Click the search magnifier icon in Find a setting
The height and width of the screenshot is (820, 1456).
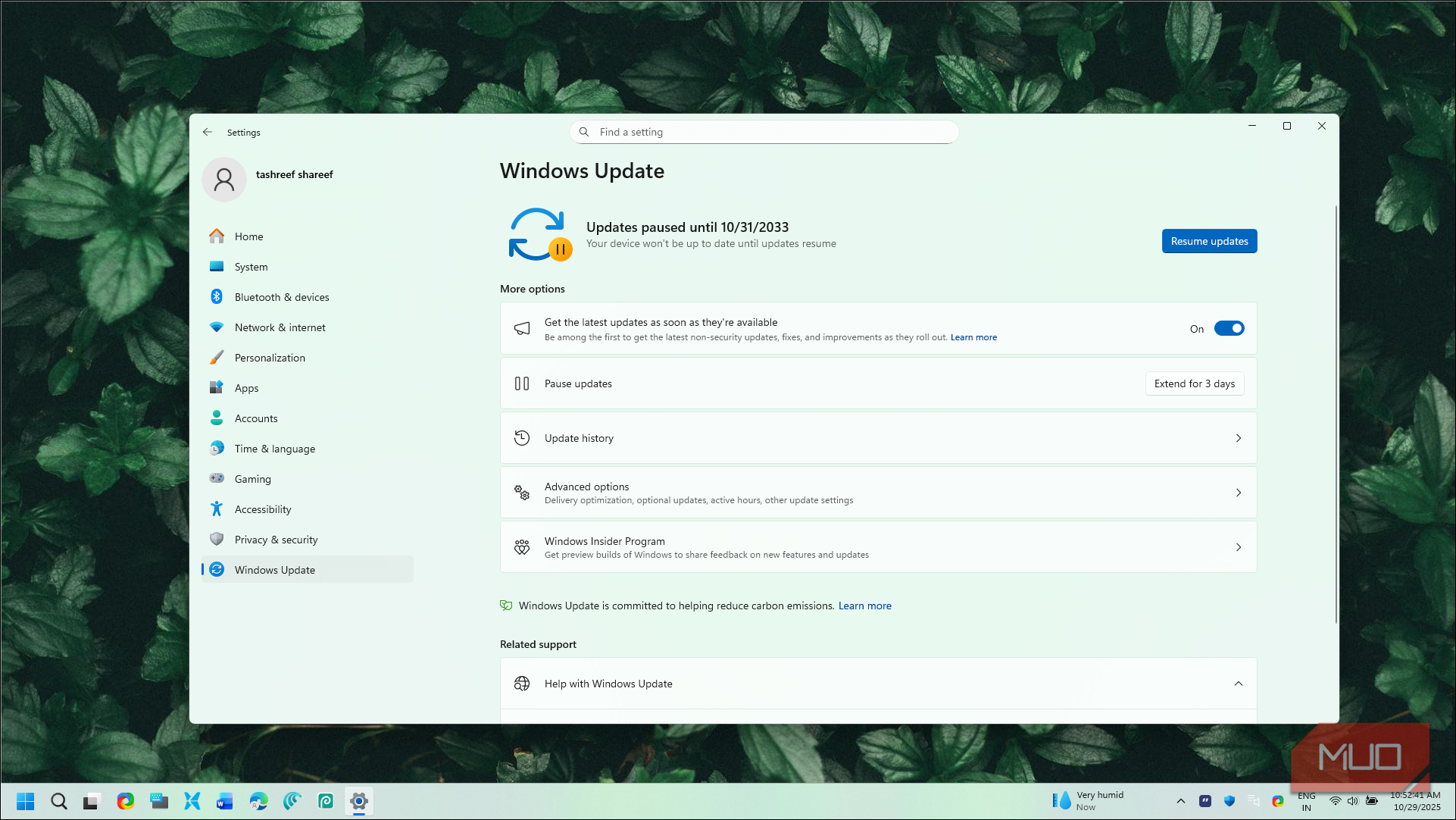(584, 132)
